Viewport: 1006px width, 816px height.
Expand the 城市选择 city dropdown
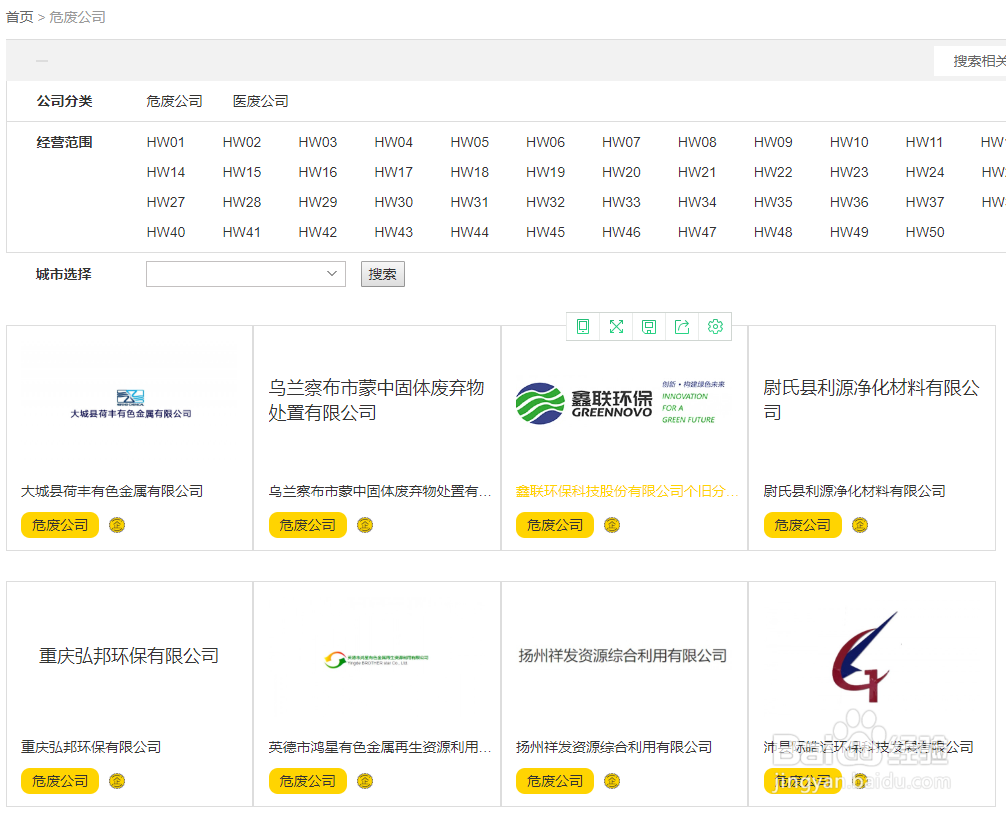pyautogui.click(x=246, y=274)
